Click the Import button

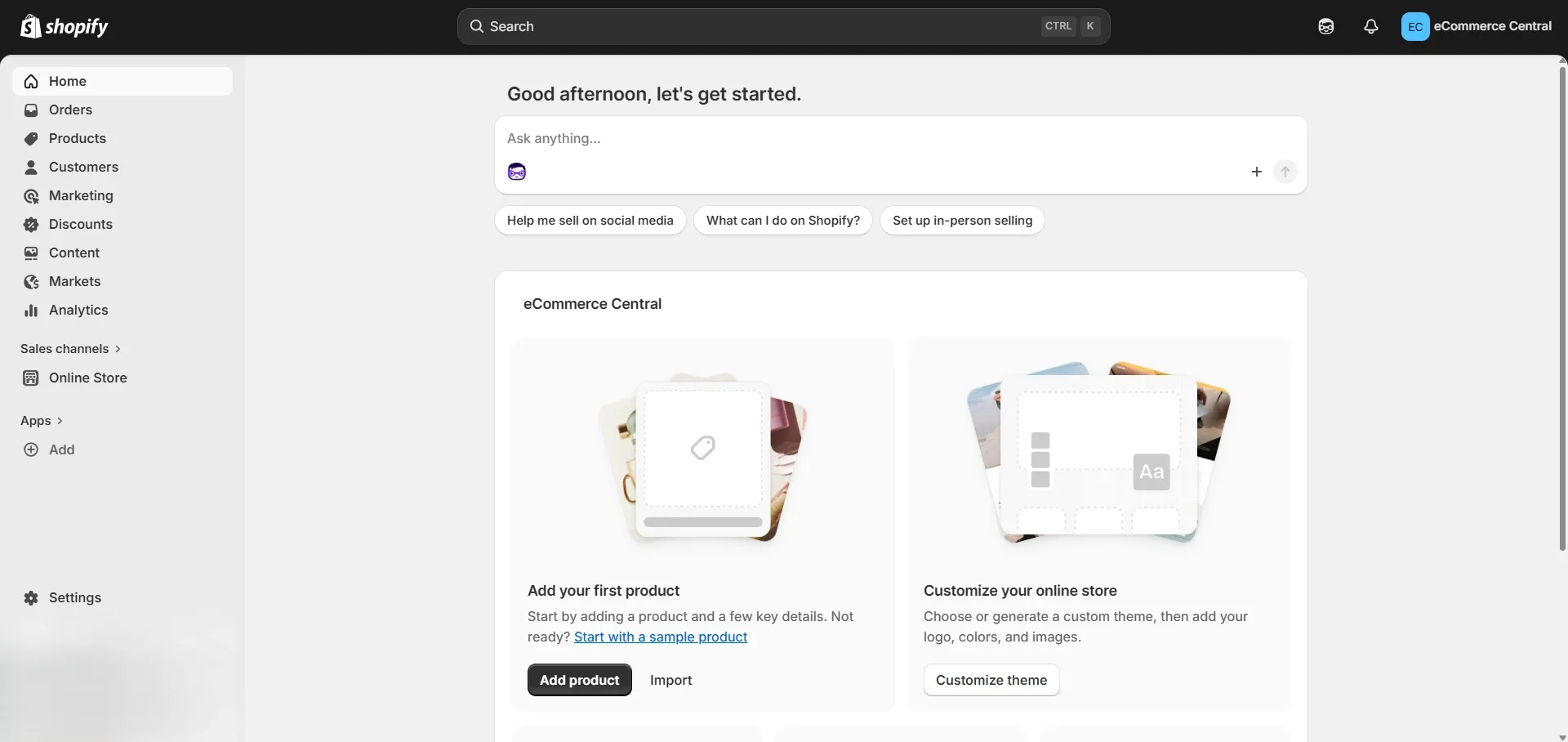click(671, 680)
